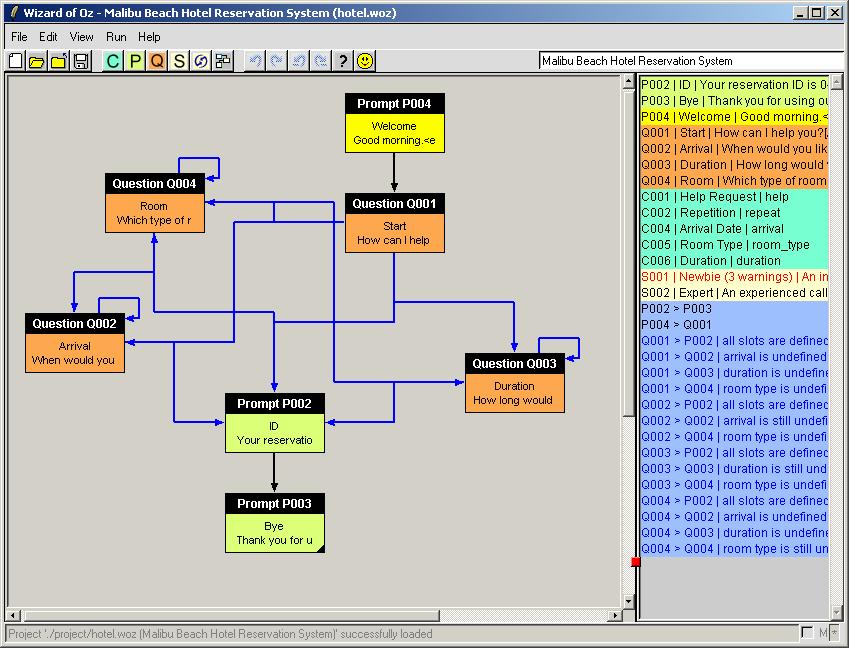Image resolution: width=849 pixels, height=648 pixels.
Task: Open the Help menu
Action: coord(149,37)
